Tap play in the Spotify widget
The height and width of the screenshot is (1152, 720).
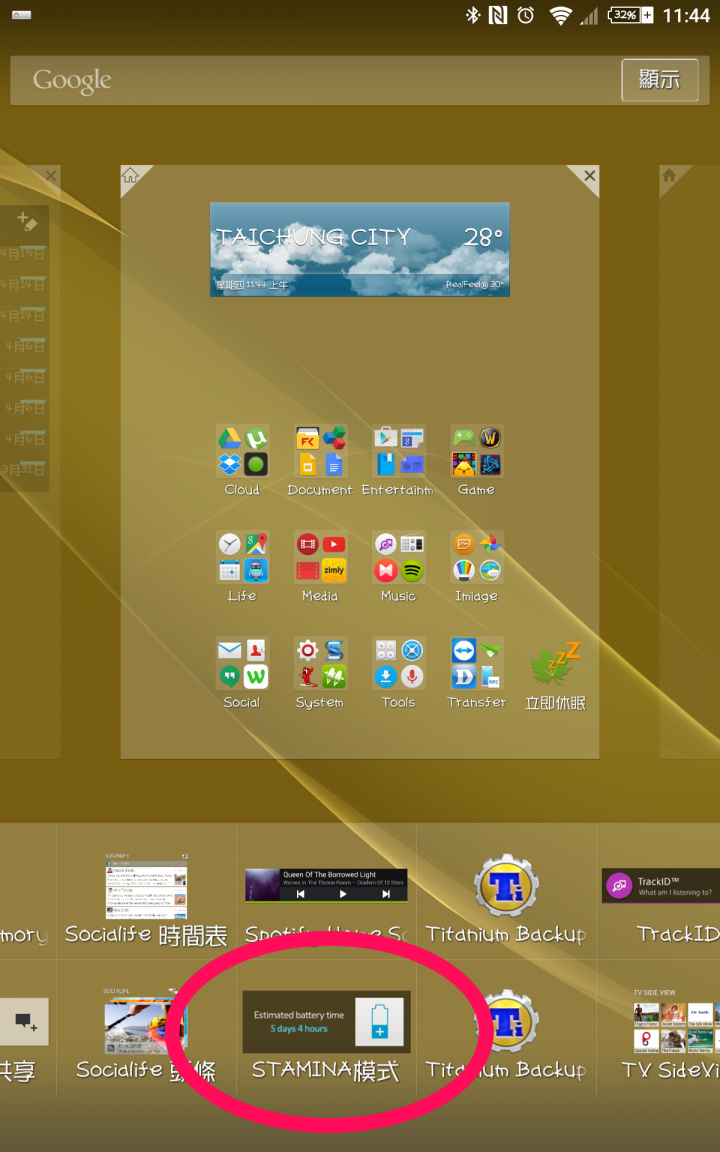pos(342,894)
